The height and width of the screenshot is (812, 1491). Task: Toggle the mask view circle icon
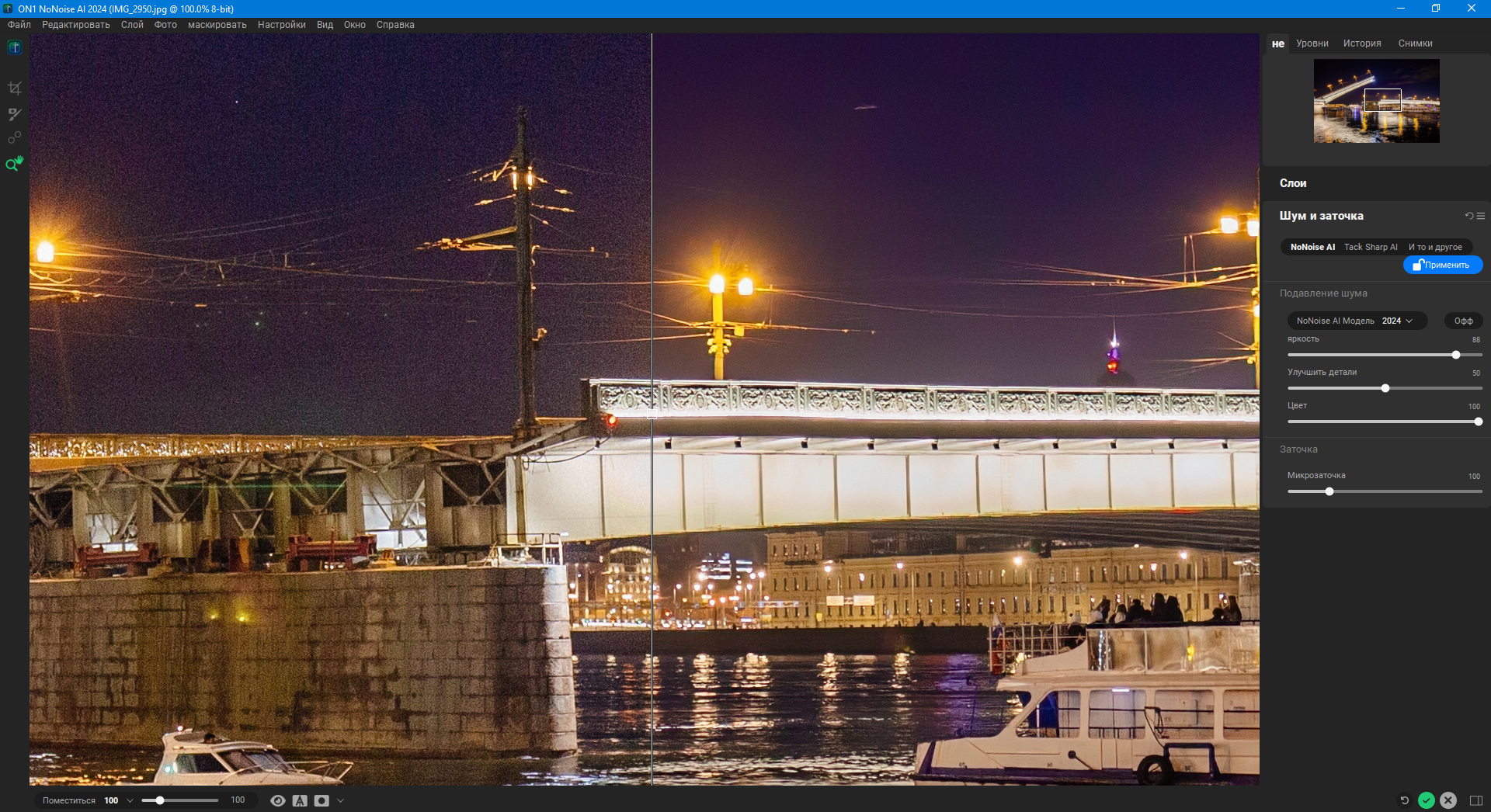point(321,800)
